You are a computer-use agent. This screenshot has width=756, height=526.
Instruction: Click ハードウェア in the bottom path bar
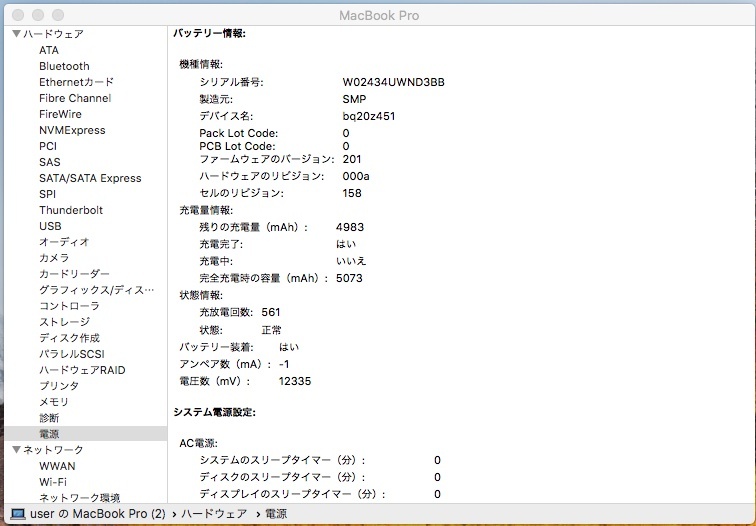click(x=214, y=514)
